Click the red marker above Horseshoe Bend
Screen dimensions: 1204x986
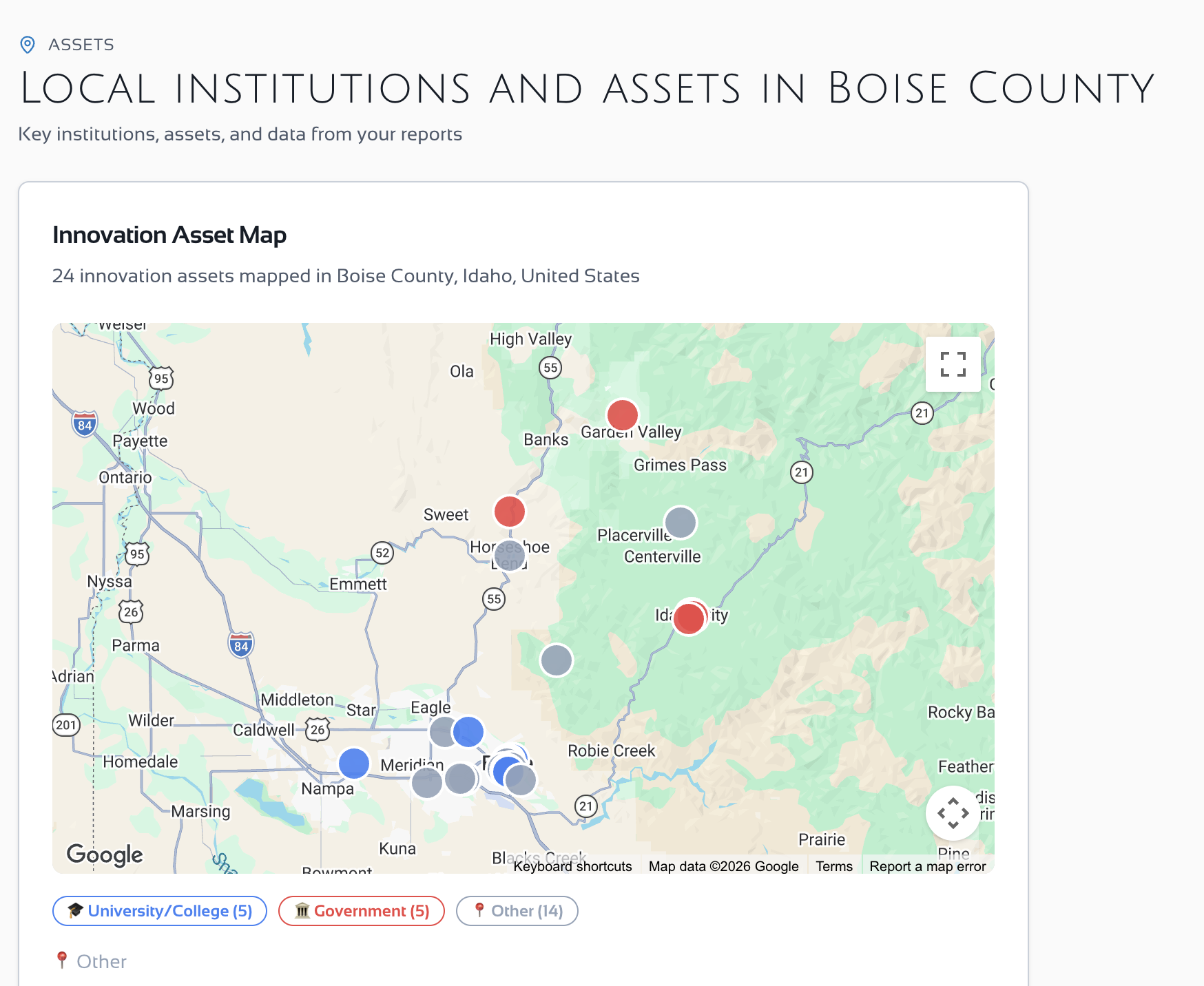coord(510,512)
